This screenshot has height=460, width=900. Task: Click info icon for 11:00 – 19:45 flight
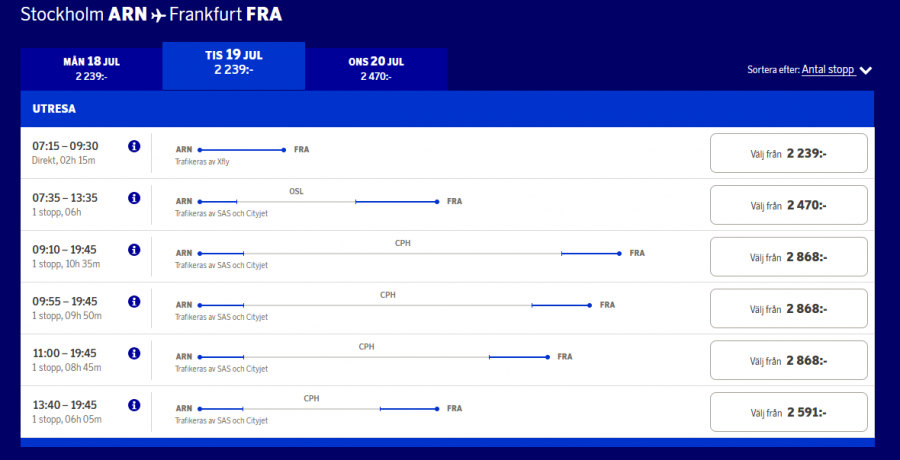click(134, 353)
